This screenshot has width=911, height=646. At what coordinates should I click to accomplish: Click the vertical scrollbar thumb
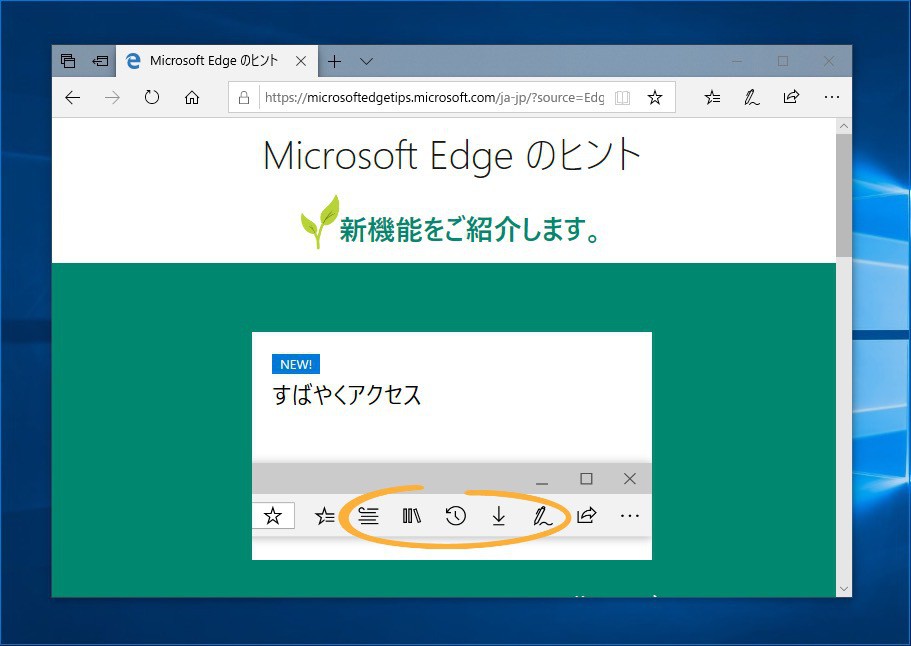[x=844, y=195]
